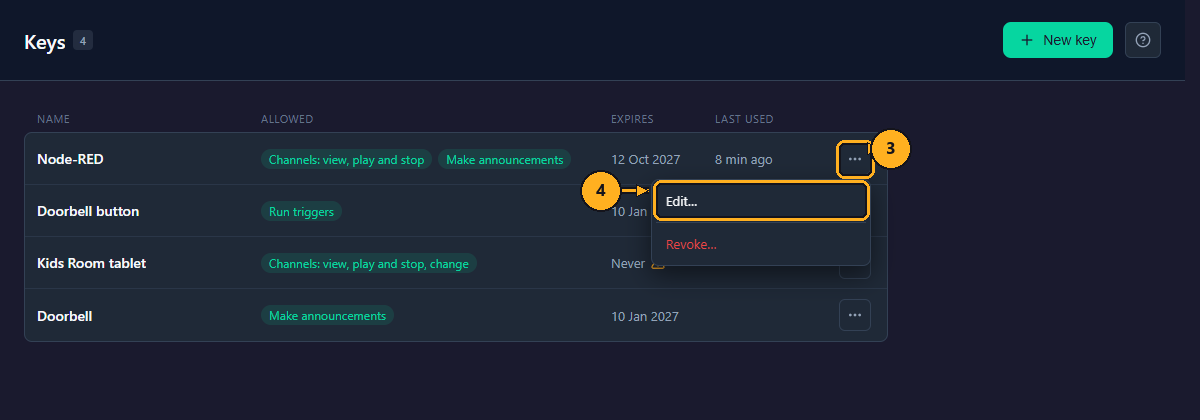Select the Doorbell key name in last row

[65, 315]
